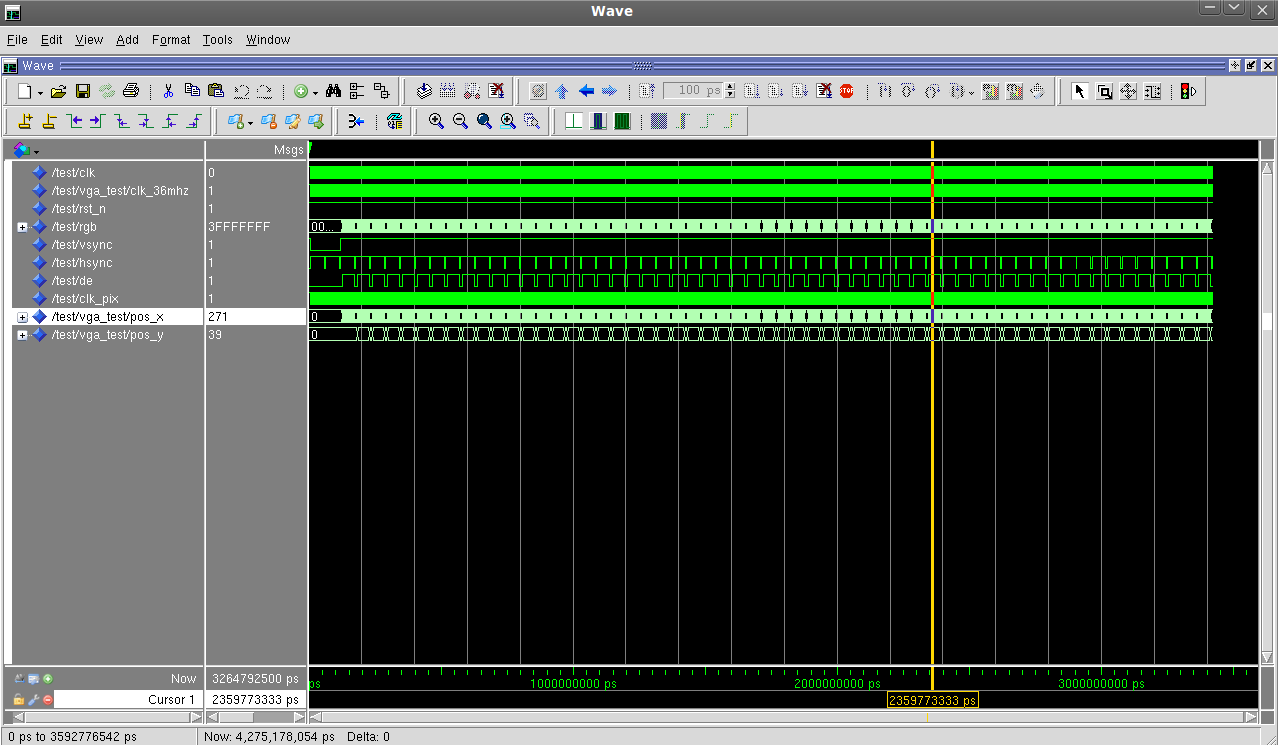Expand the /test/vga_test/pos_y signal
The height and width of the screenshot is (745, 1278).
click(x=22, y=335)
